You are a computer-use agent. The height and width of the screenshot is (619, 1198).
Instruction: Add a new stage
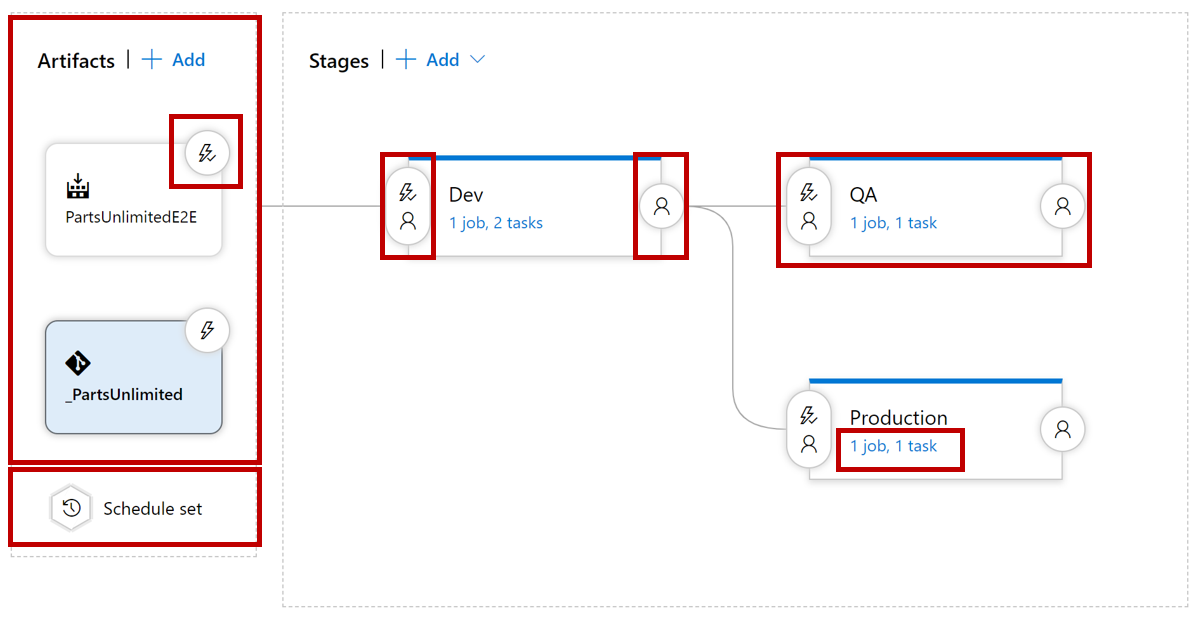click(428, 60)
